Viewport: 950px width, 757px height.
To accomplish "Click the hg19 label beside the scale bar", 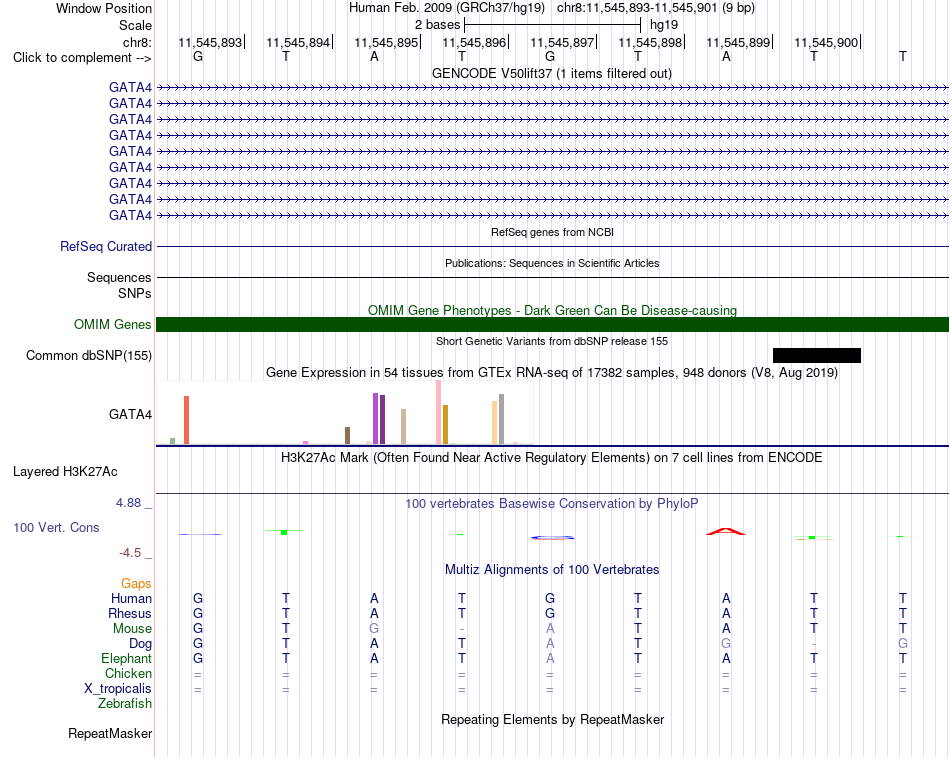I will [x=663, y=25].
